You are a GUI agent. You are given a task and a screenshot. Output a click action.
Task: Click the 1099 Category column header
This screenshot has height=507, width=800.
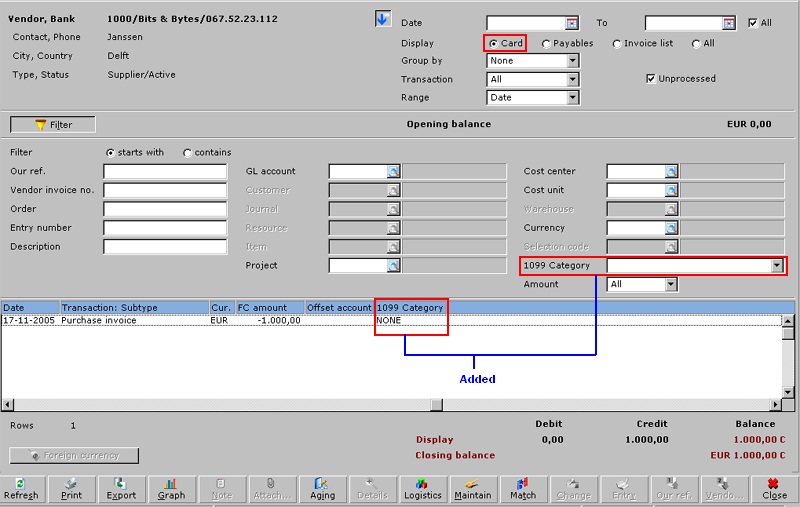[x=410, y=308]
